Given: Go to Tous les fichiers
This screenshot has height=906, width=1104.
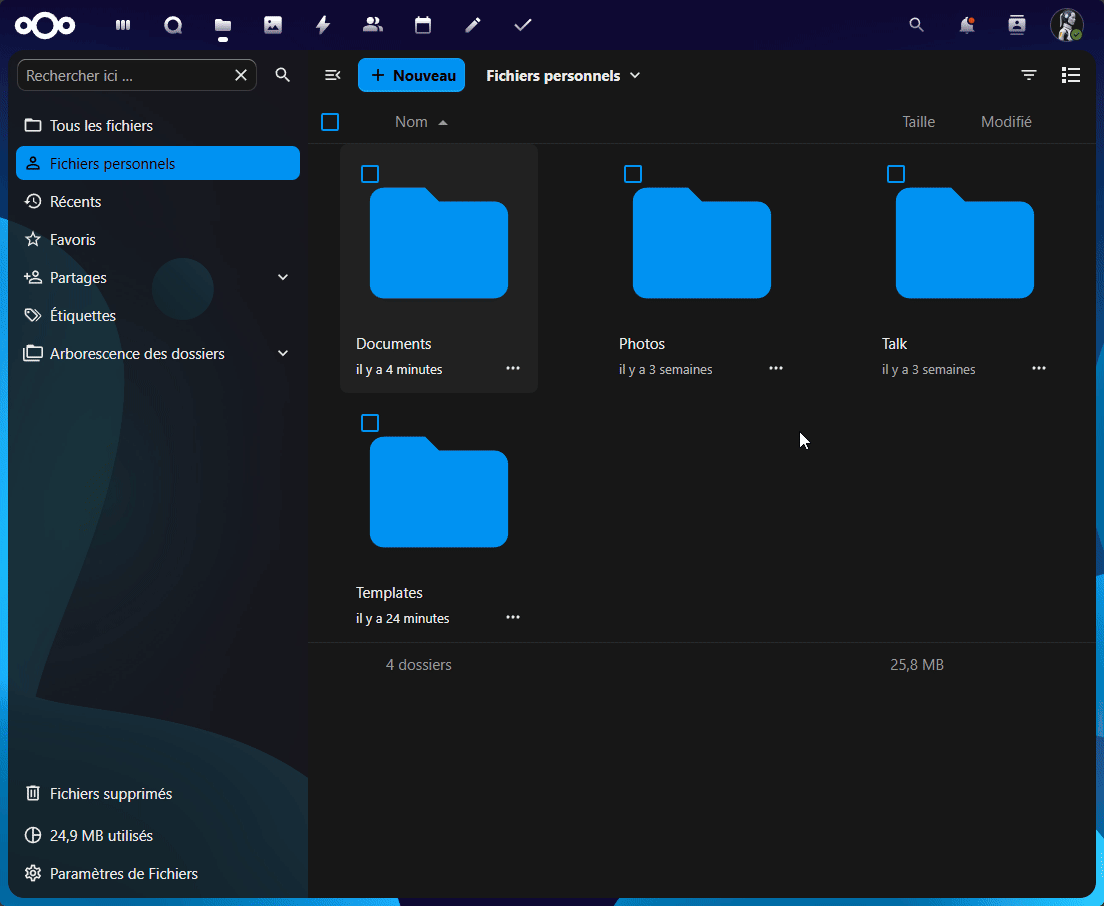Looking at the screenshot, I should pos(158,125).
